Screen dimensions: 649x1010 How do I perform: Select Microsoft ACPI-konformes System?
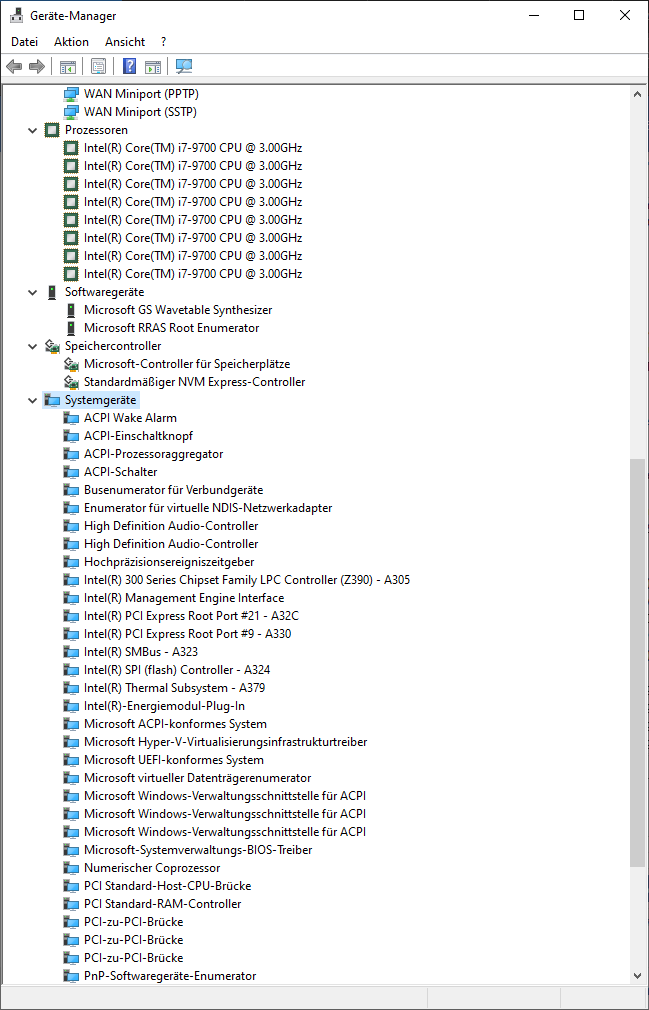(175, 725)
